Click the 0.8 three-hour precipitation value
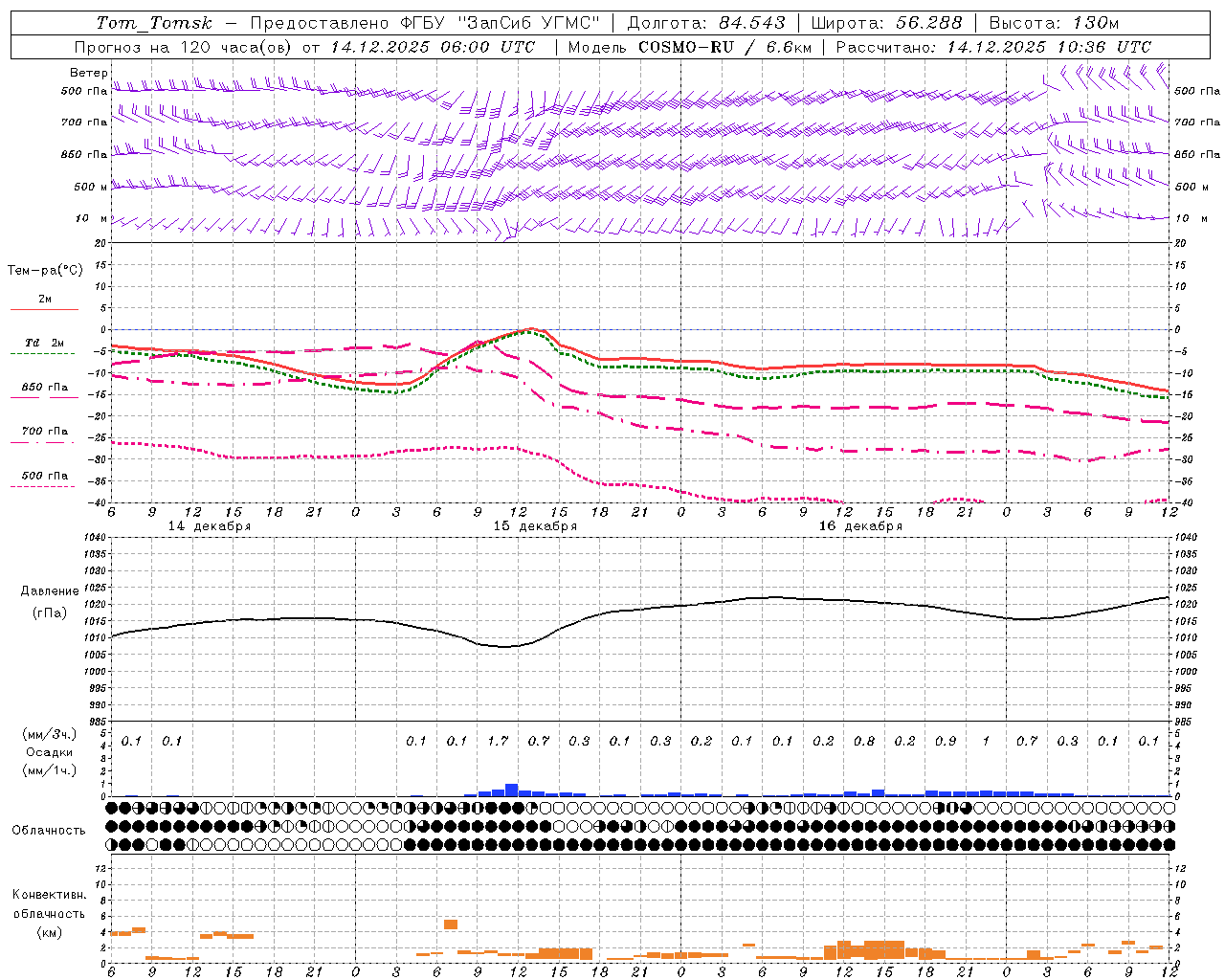Screen dimensions: 1225x980 click(x=864, y=741)
